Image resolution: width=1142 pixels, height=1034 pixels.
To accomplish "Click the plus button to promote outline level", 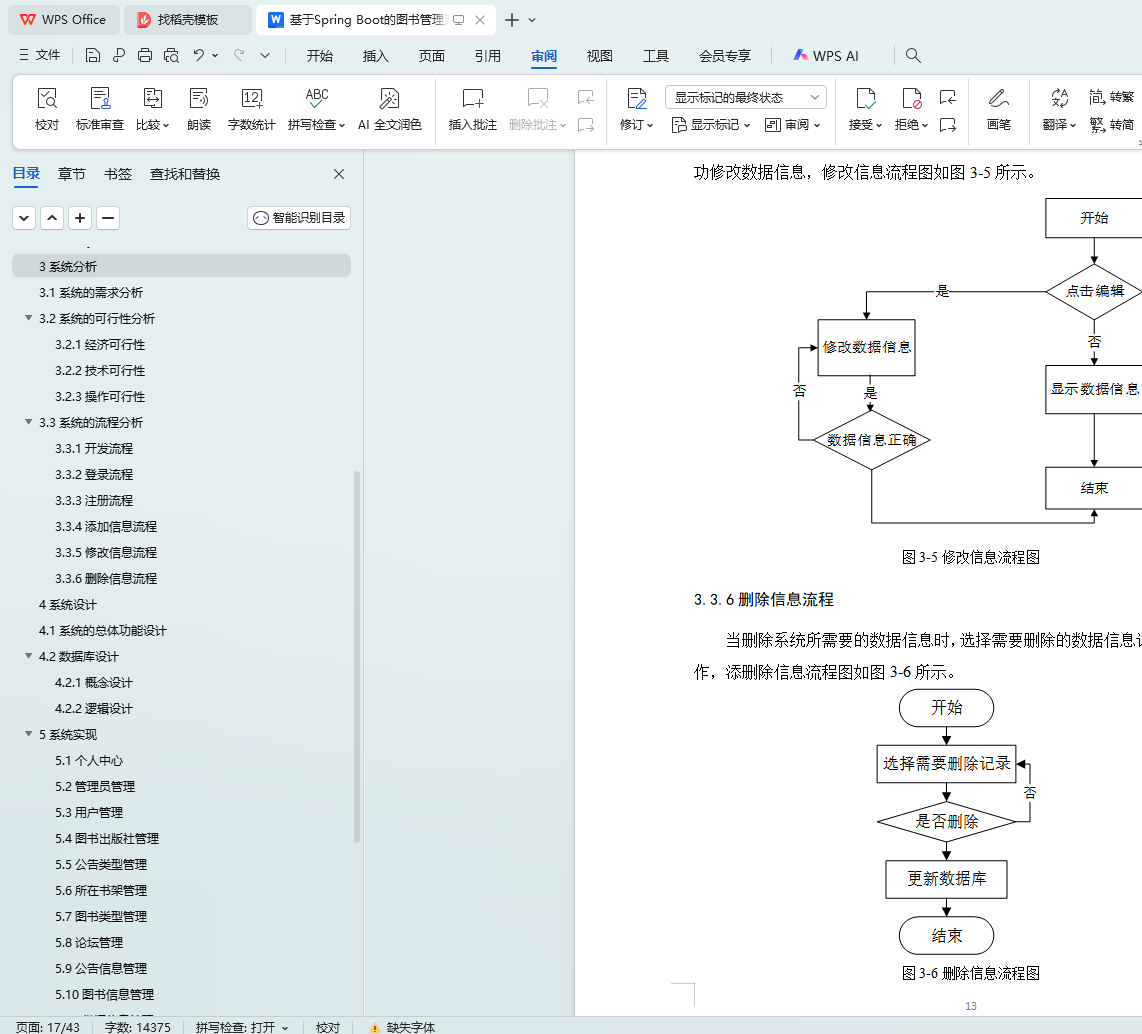I will click(x=80, y=218).
